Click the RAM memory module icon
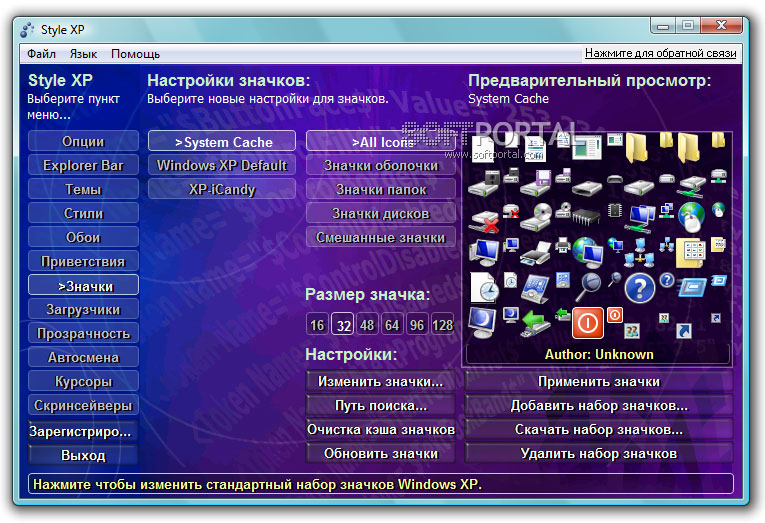This screenshot has height=523, width=765. click(x=587, y=217)
